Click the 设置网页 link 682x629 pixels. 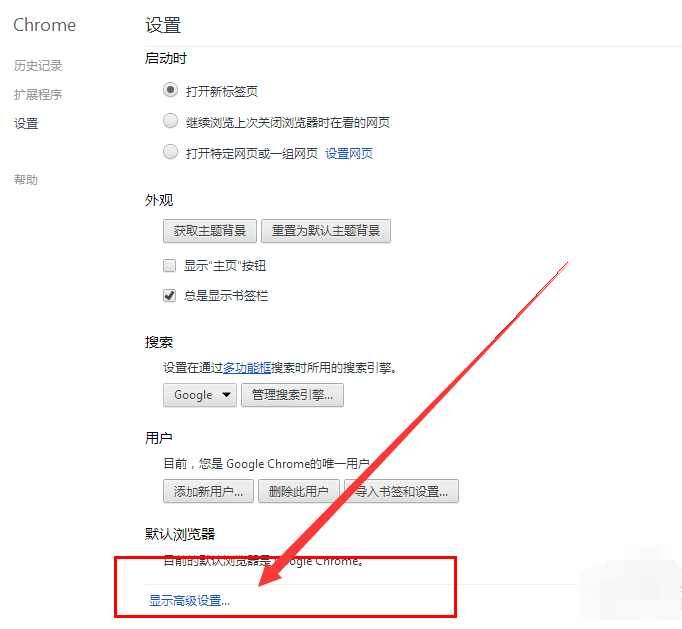click(x=349, y=154)
